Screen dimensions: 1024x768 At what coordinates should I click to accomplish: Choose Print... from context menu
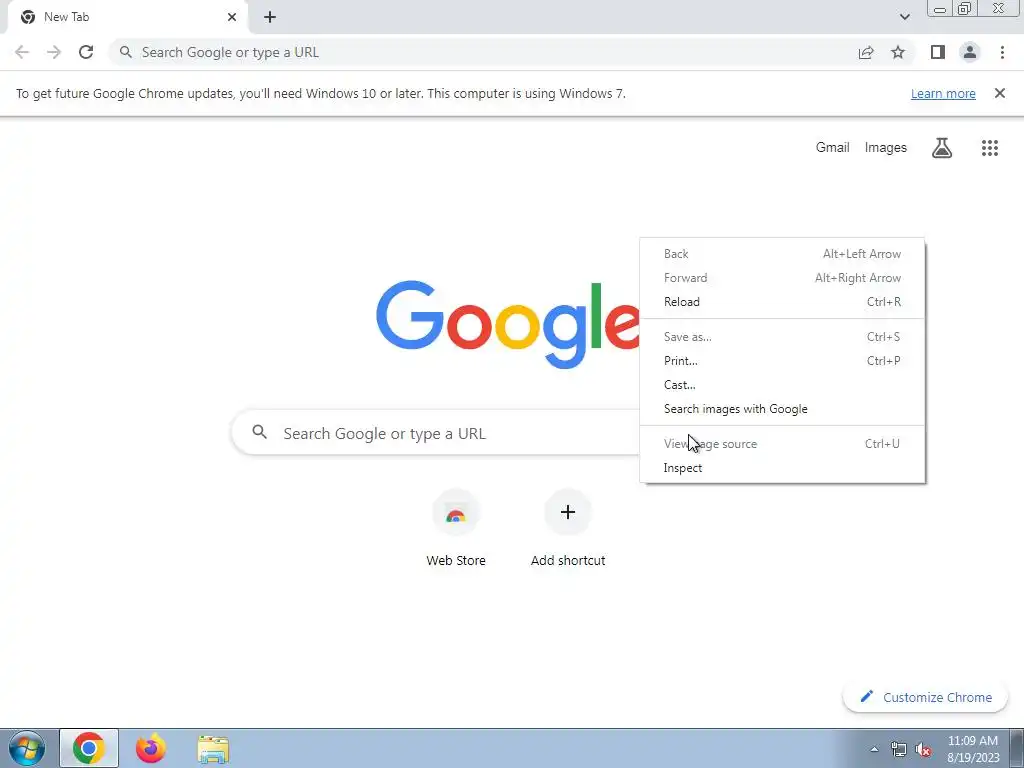tap(782, 360)
